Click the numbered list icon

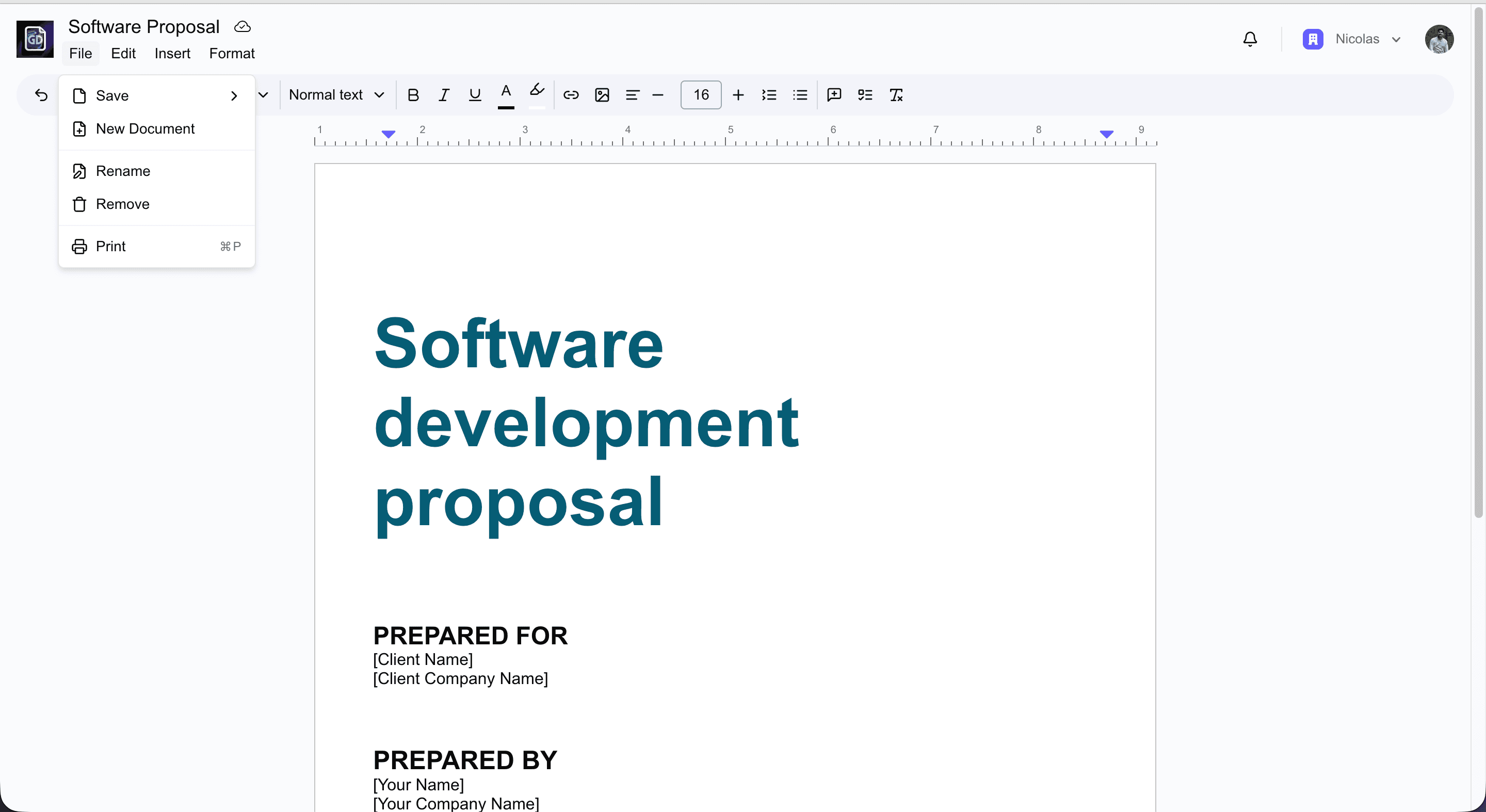coord(769,95)
